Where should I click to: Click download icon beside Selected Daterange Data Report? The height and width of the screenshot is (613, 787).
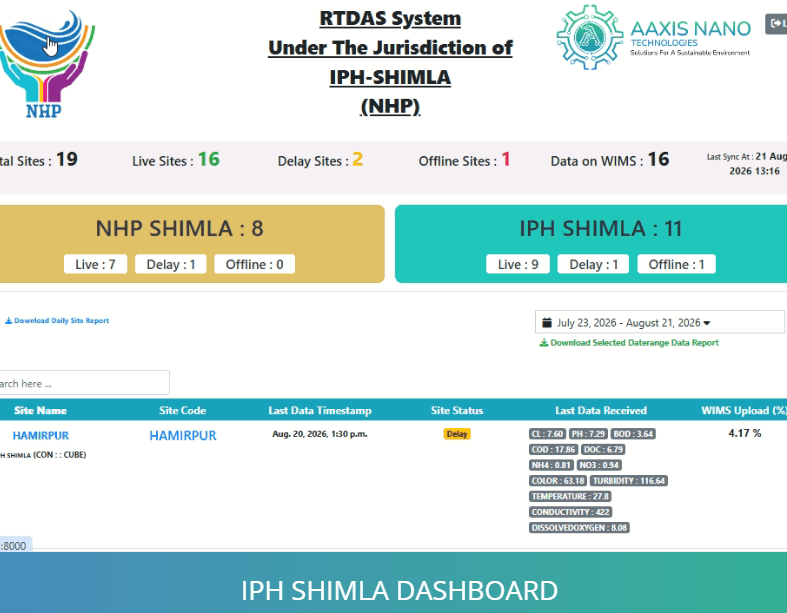[x=544, y=343]
